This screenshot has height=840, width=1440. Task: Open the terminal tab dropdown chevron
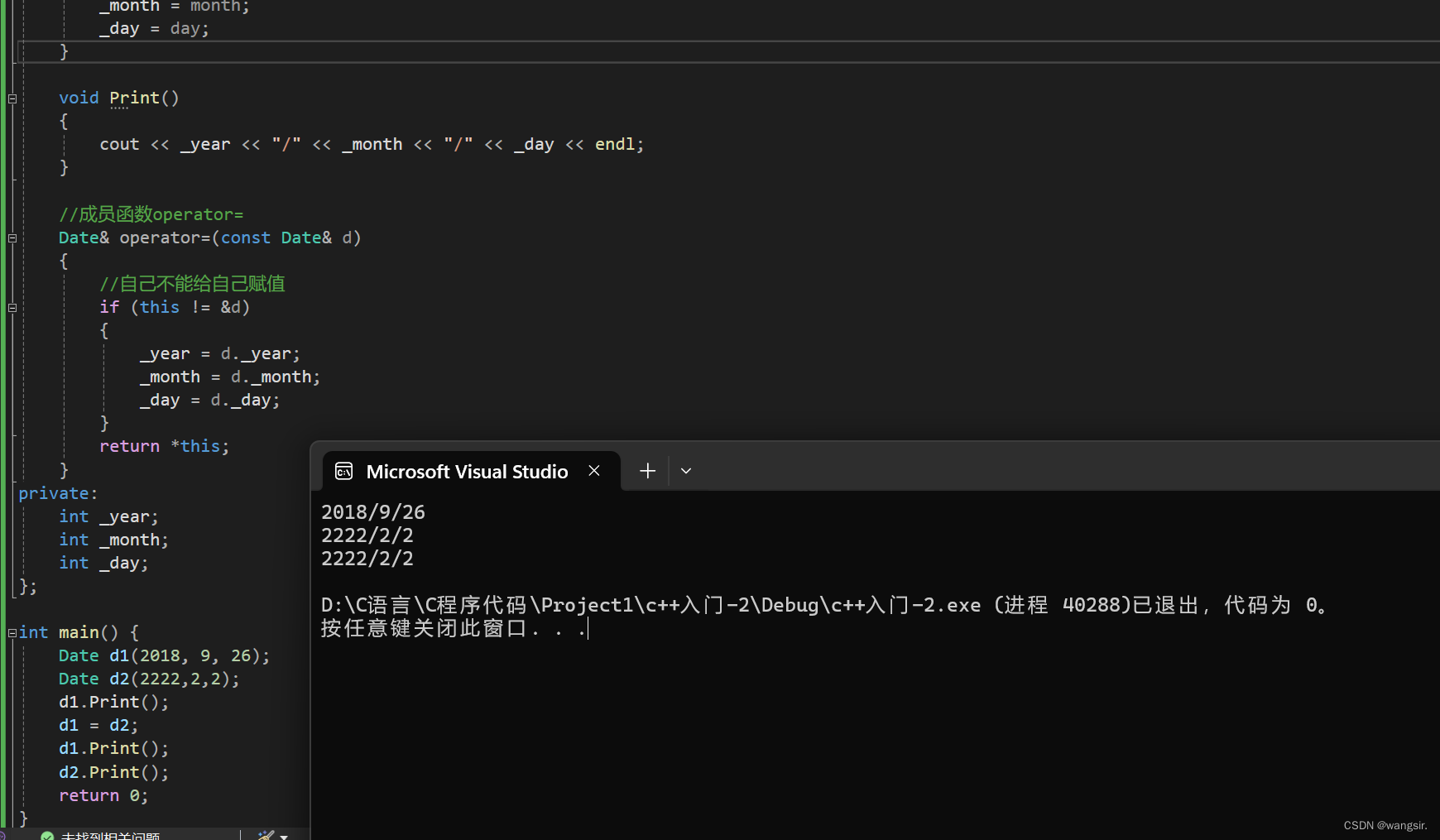click(x=686, y=471)
